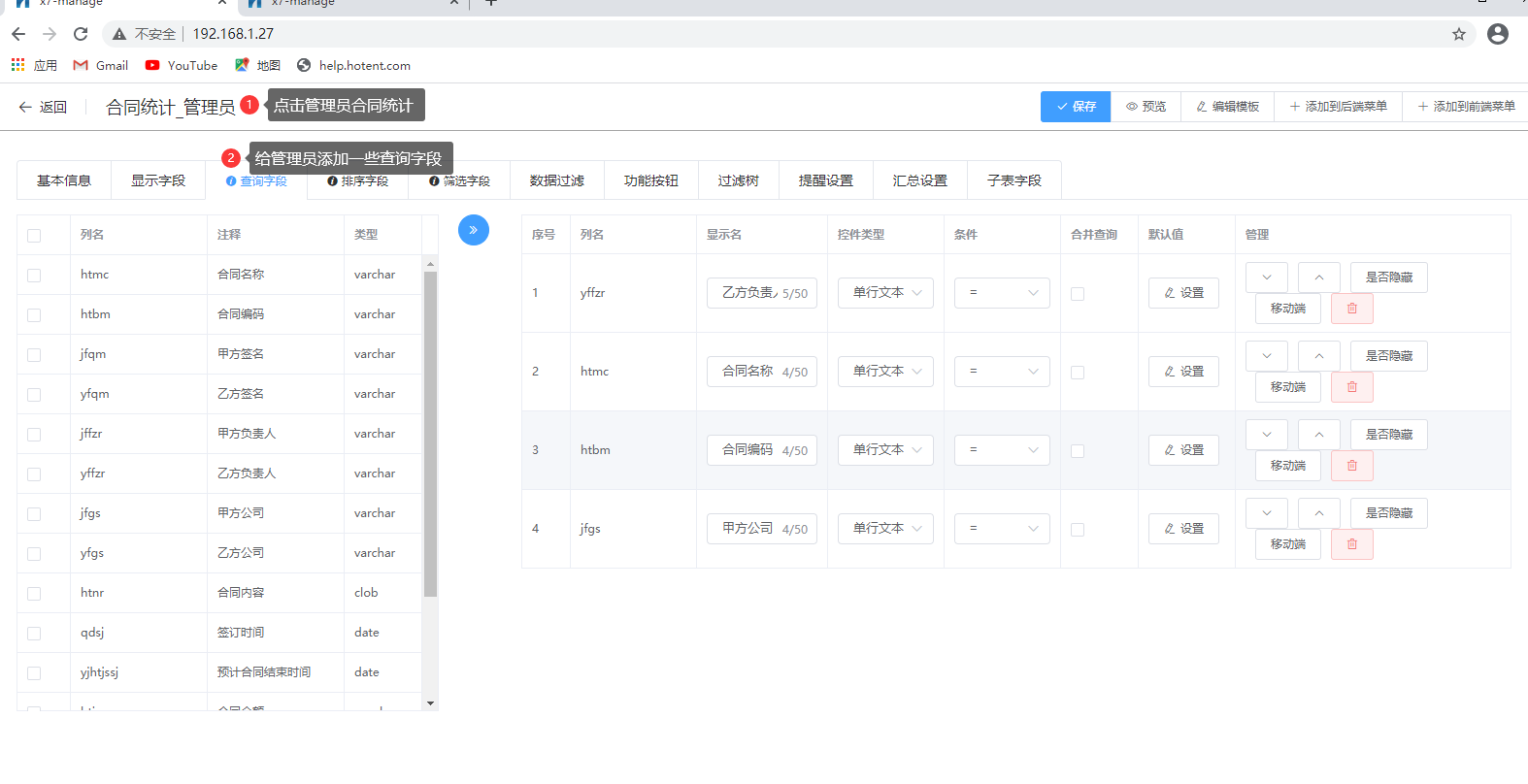Enable 合并查询 checkbox for yffzr row
This screenshot has width=1528, height=784.
coord(1077,294)
